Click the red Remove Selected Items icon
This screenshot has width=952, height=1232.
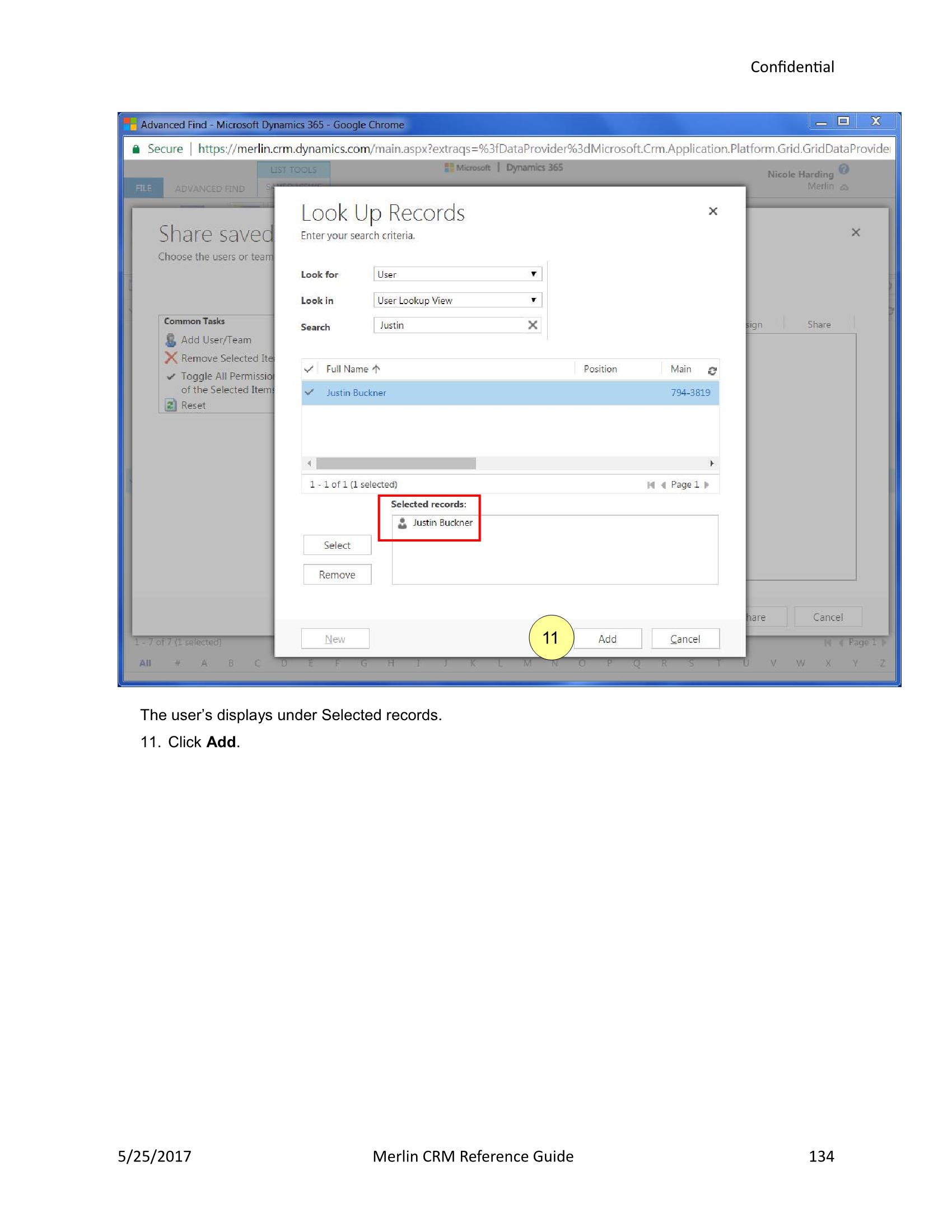(x=170, y=358)
